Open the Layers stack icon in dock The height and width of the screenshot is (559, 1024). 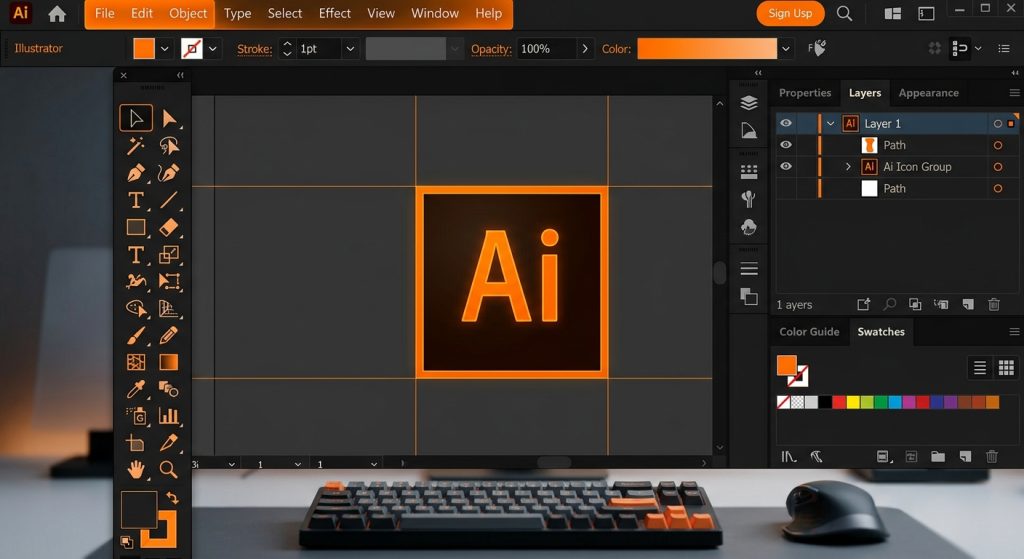(x=749, y=103)
